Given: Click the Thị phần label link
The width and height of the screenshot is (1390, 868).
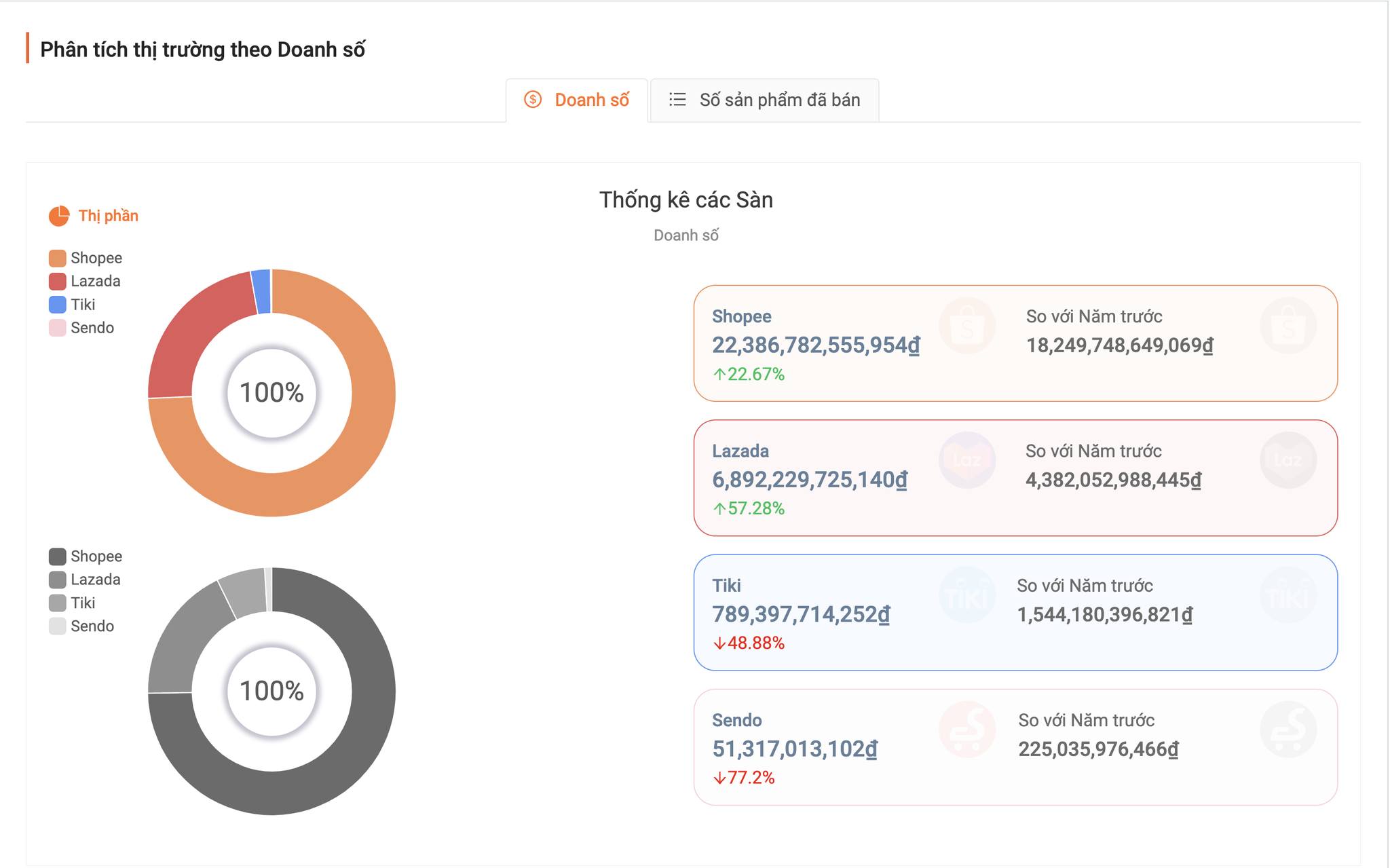Looking at the screenshot, I should point(109,216).
